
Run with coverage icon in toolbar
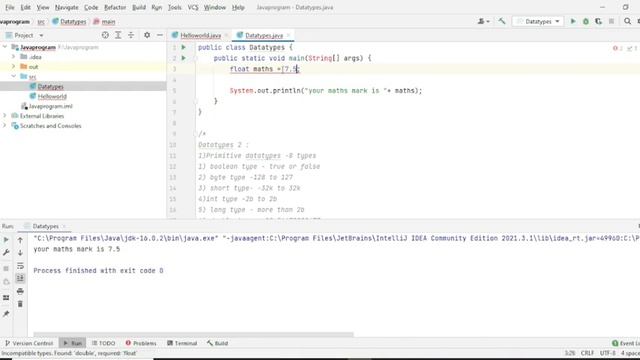[598, 21]
